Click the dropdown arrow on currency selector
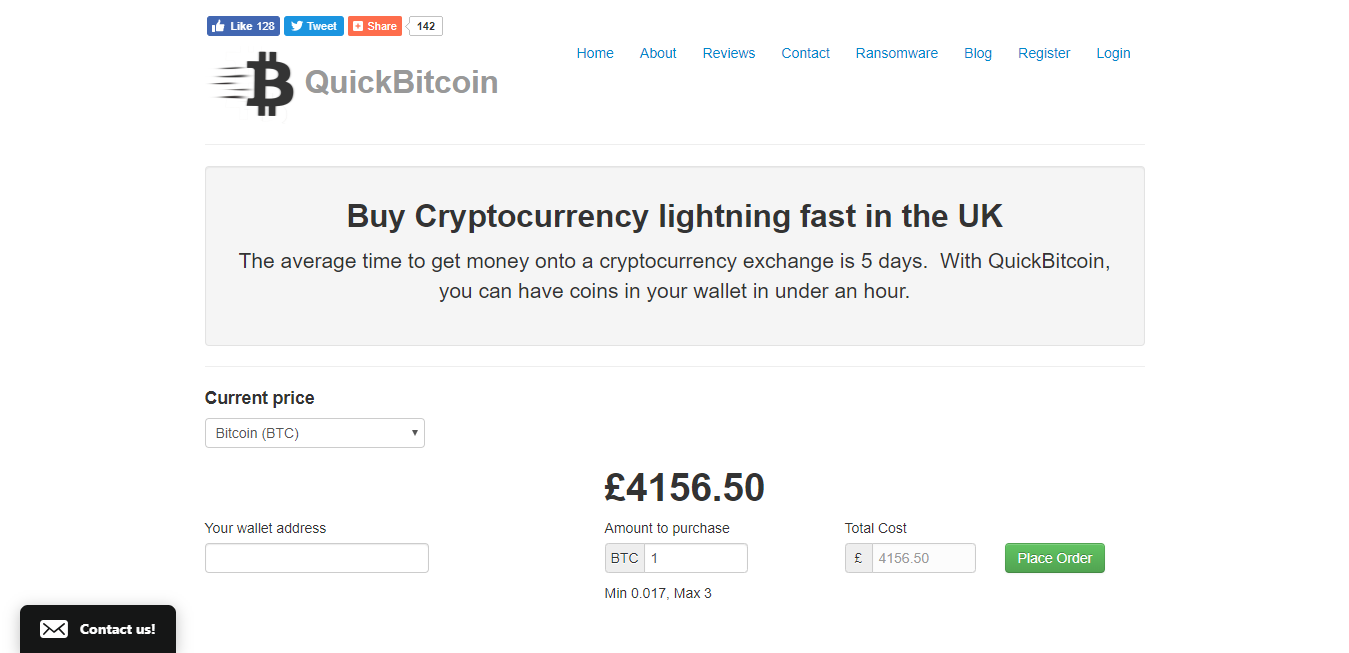1349x653 pixels. coord(414,432)
